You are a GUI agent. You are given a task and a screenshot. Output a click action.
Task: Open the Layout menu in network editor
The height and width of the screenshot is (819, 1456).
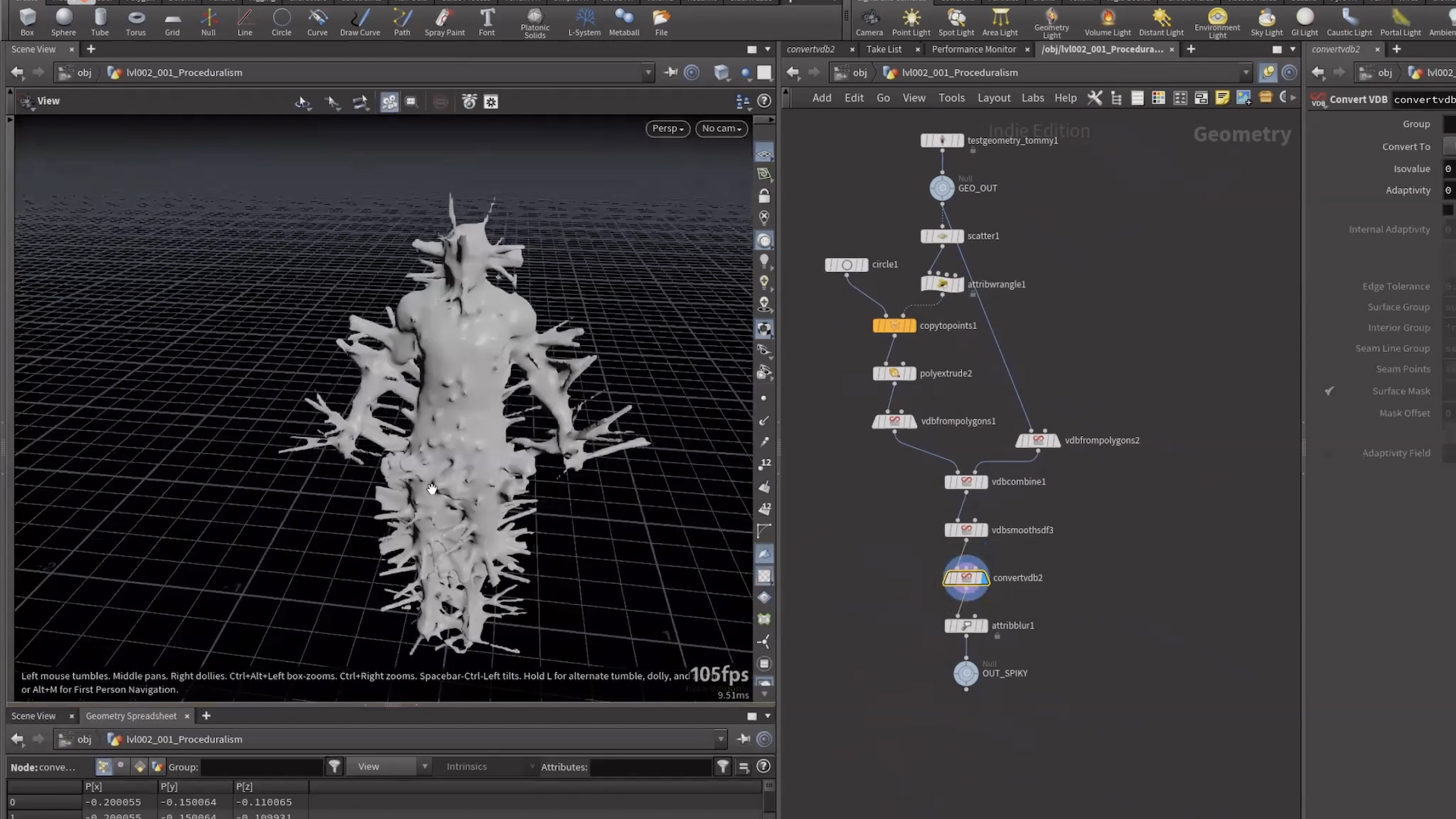pos(993,98)
